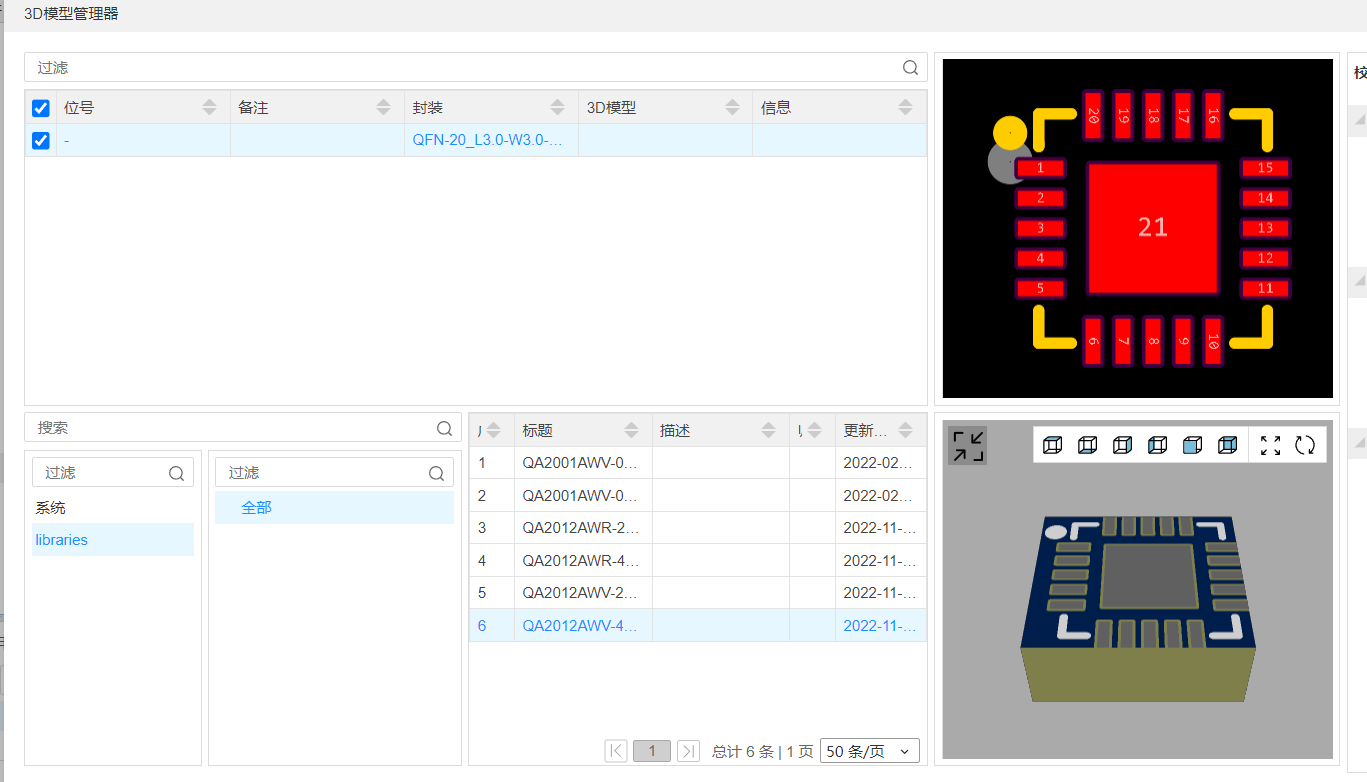Go to page 1 in pagination

coord(652,751)
